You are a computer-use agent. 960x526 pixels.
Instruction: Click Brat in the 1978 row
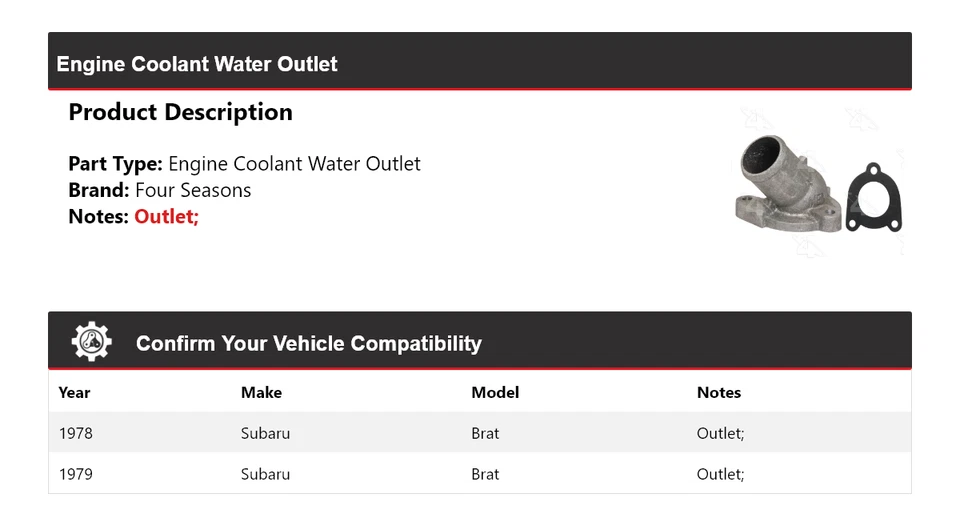tap(485, 433)
